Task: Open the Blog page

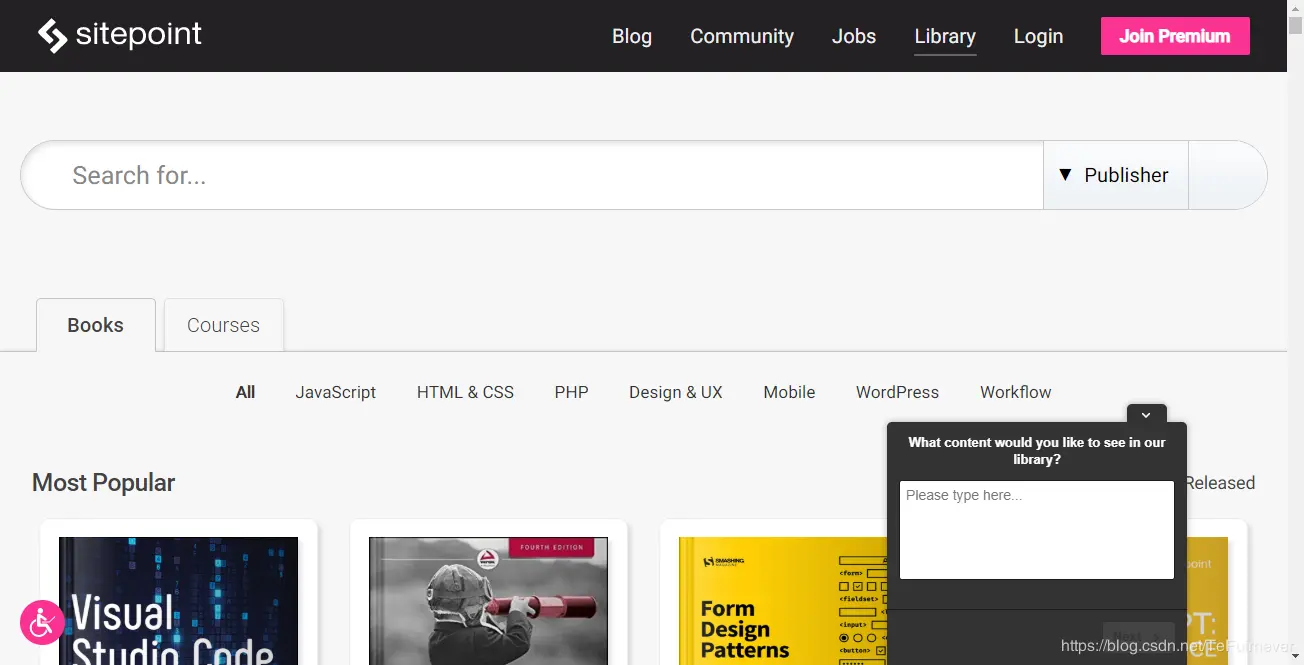Action: [x=632, y=36]
